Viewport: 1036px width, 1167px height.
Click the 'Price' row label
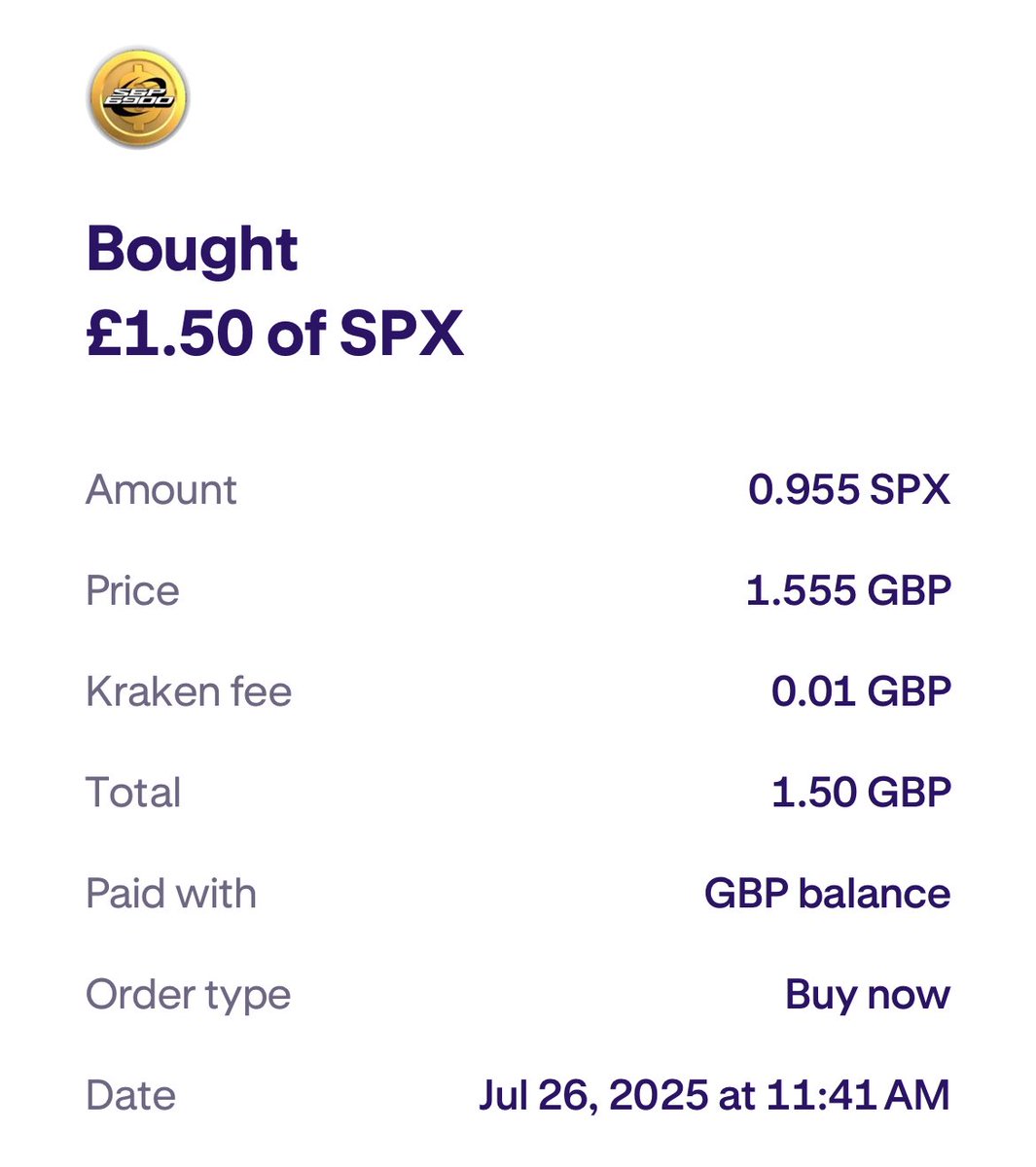pyautogui.click(x=132, y=590)
